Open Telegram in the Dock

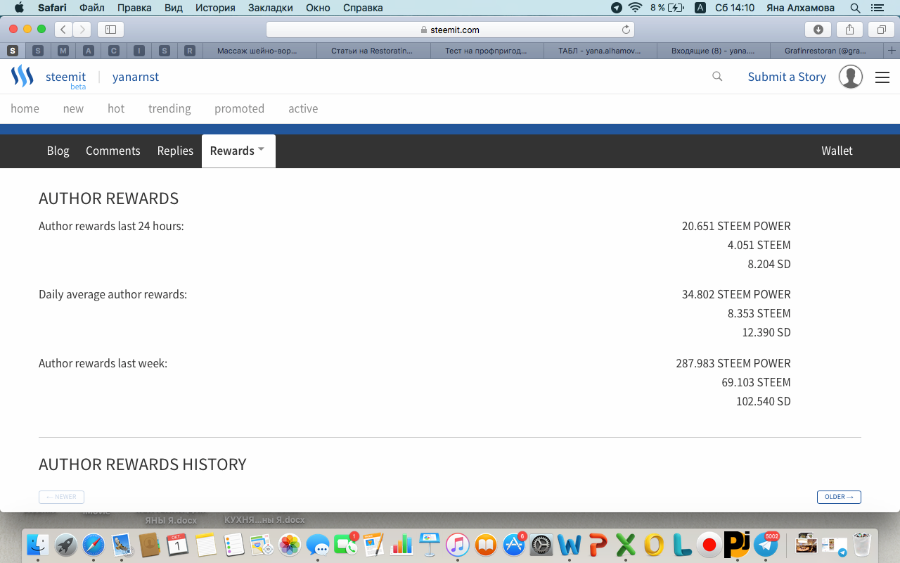765,544
